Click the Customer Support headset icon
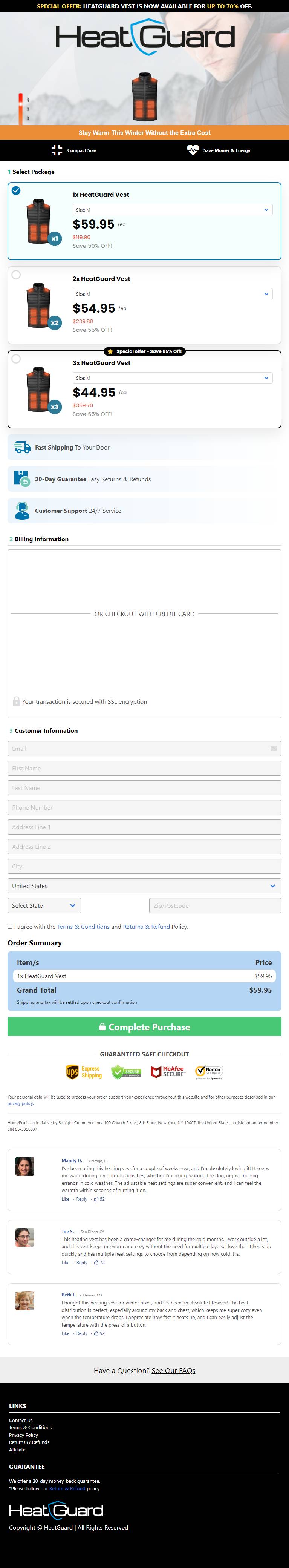This screenshot has width=289, height=1568. coord(22,511)
